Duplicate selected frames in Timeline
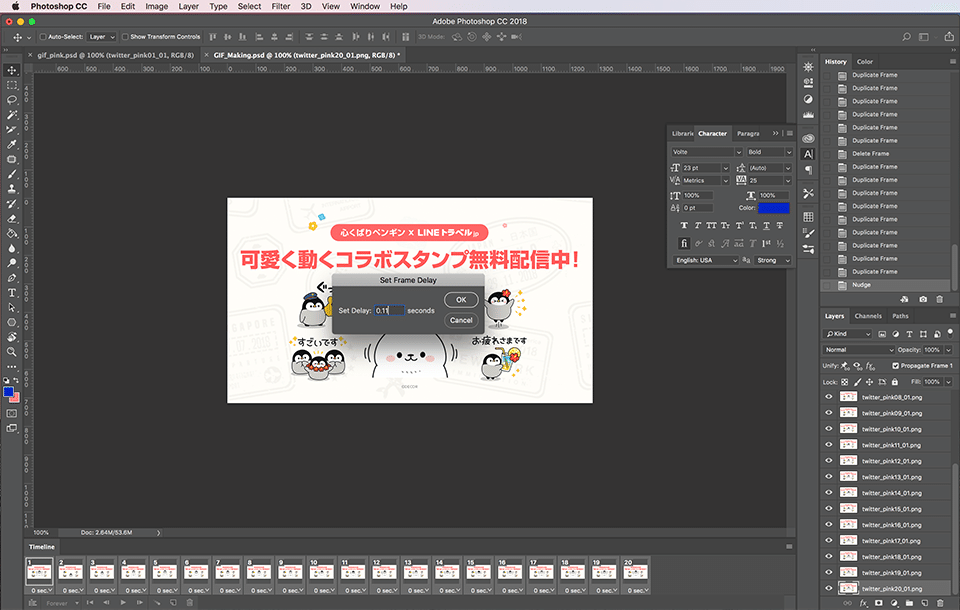Image resolution: width=960 pixels, height=610 pixels. (173, 603)
